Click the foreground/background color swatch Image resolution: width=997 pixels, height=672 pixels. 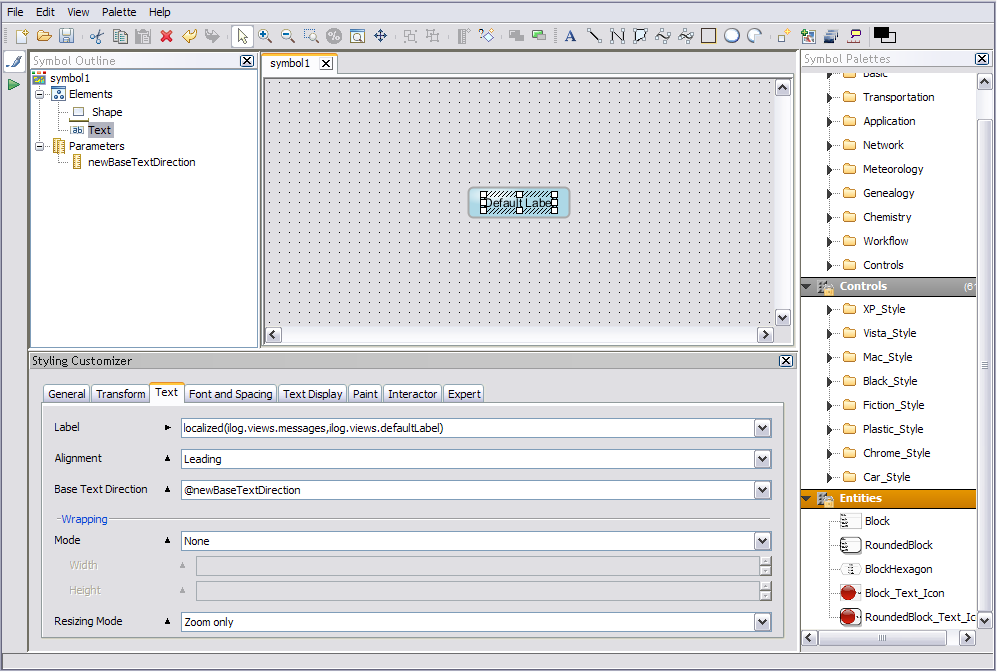[x=884, y=36]
